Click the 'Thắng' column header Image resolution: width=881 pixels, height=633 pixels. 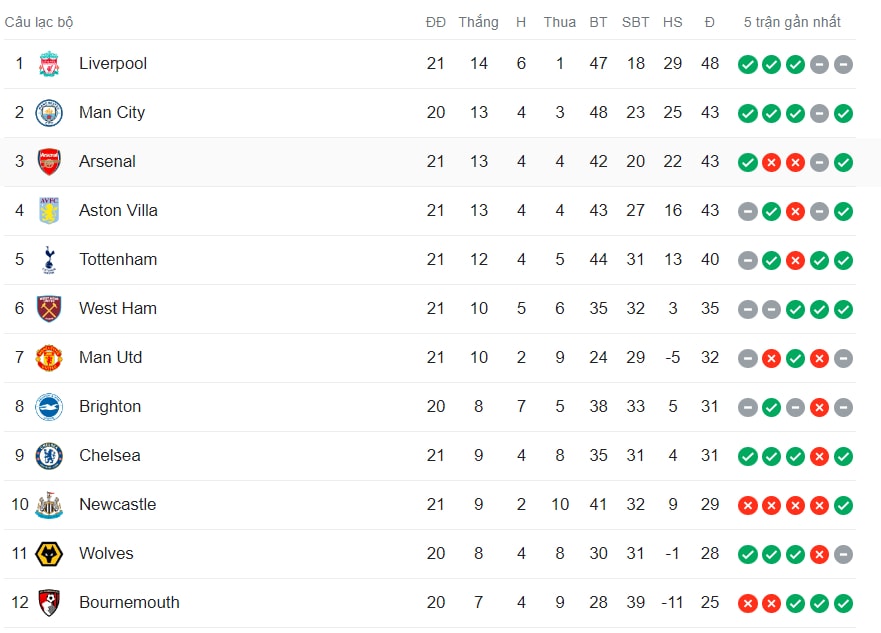pyautogui.click(x=478, y=22)
